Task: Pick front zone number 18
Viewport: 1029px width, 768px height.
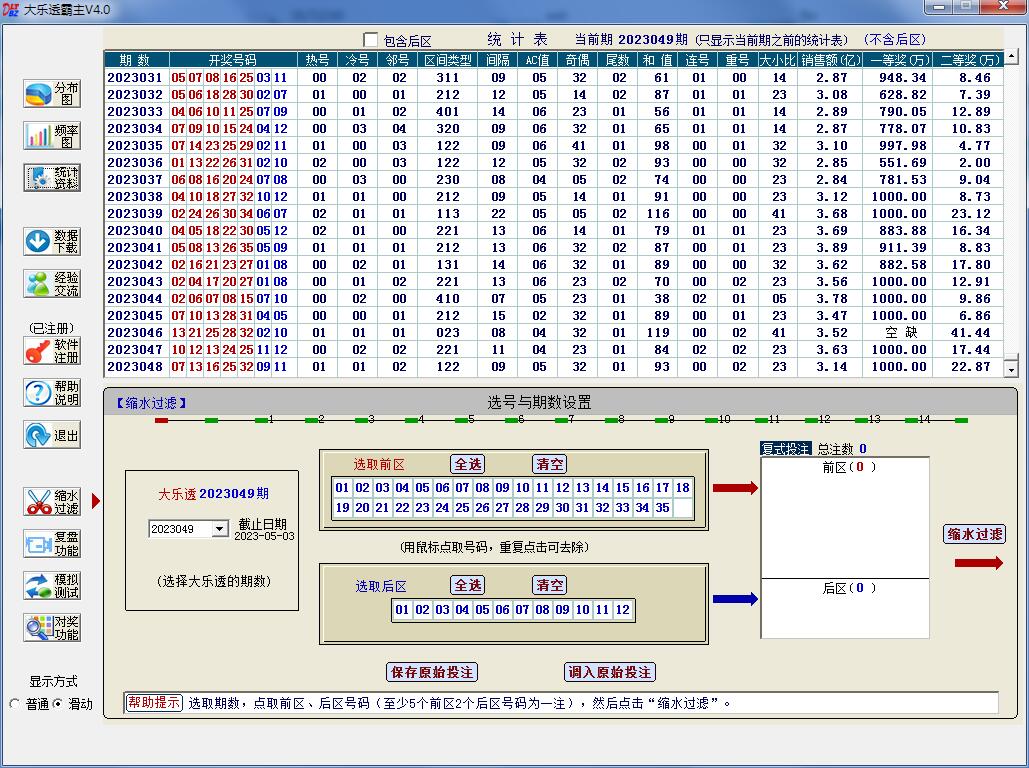Action: 682,488
